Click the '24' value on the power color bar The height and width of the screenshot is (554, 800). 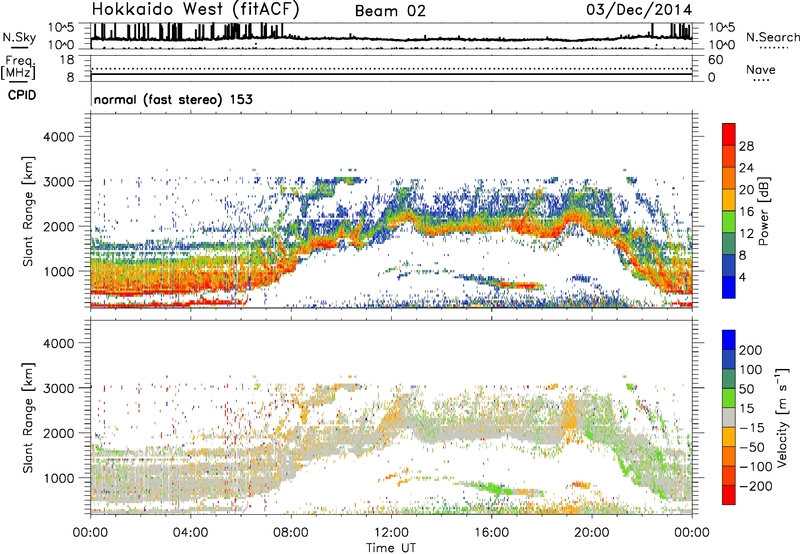point(746,168)
